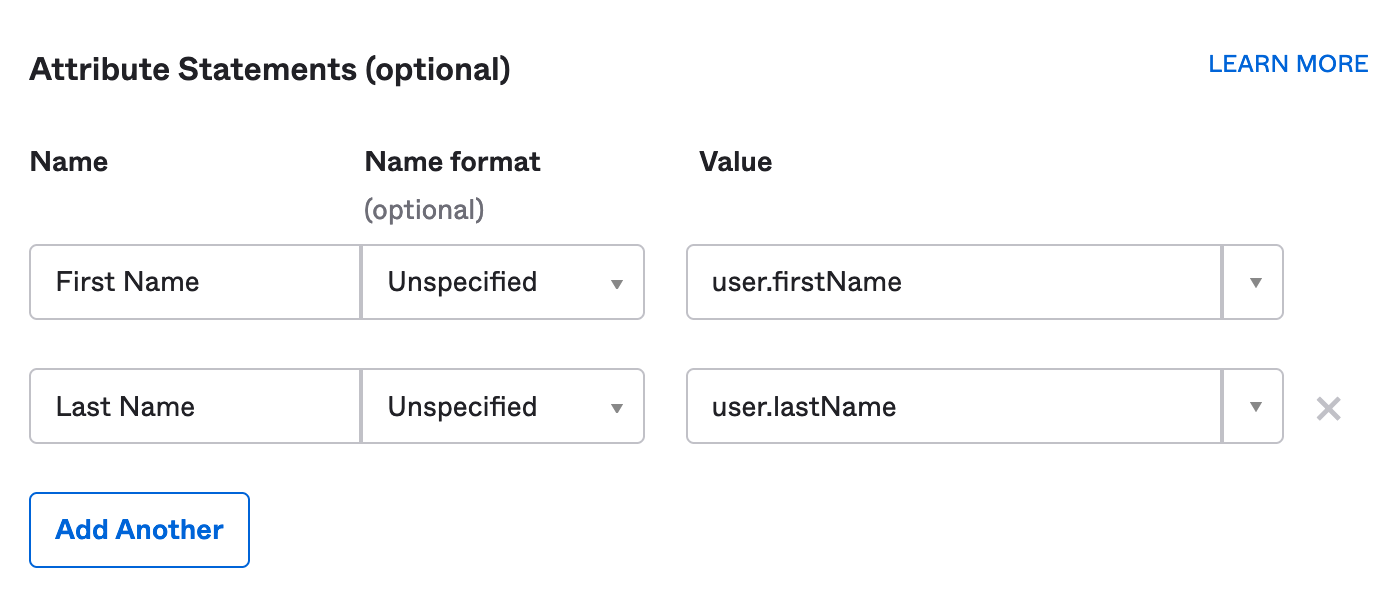1396x608 pixels.
Task: Open value dropdown arrow for user.lastName
Action: tap(1254, 407)
